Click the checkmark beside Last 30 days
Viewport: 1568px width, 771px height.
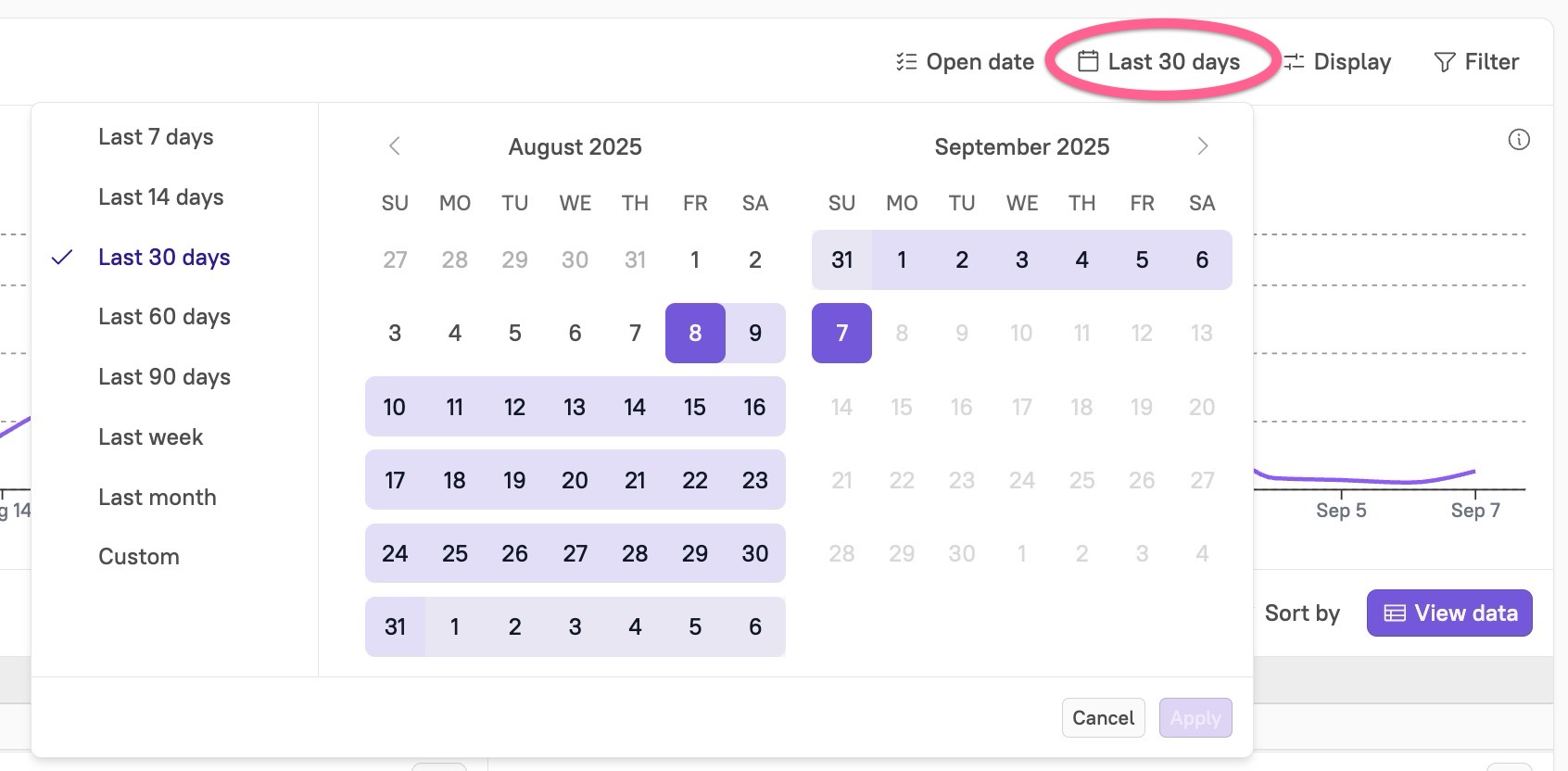click(62, 259)
